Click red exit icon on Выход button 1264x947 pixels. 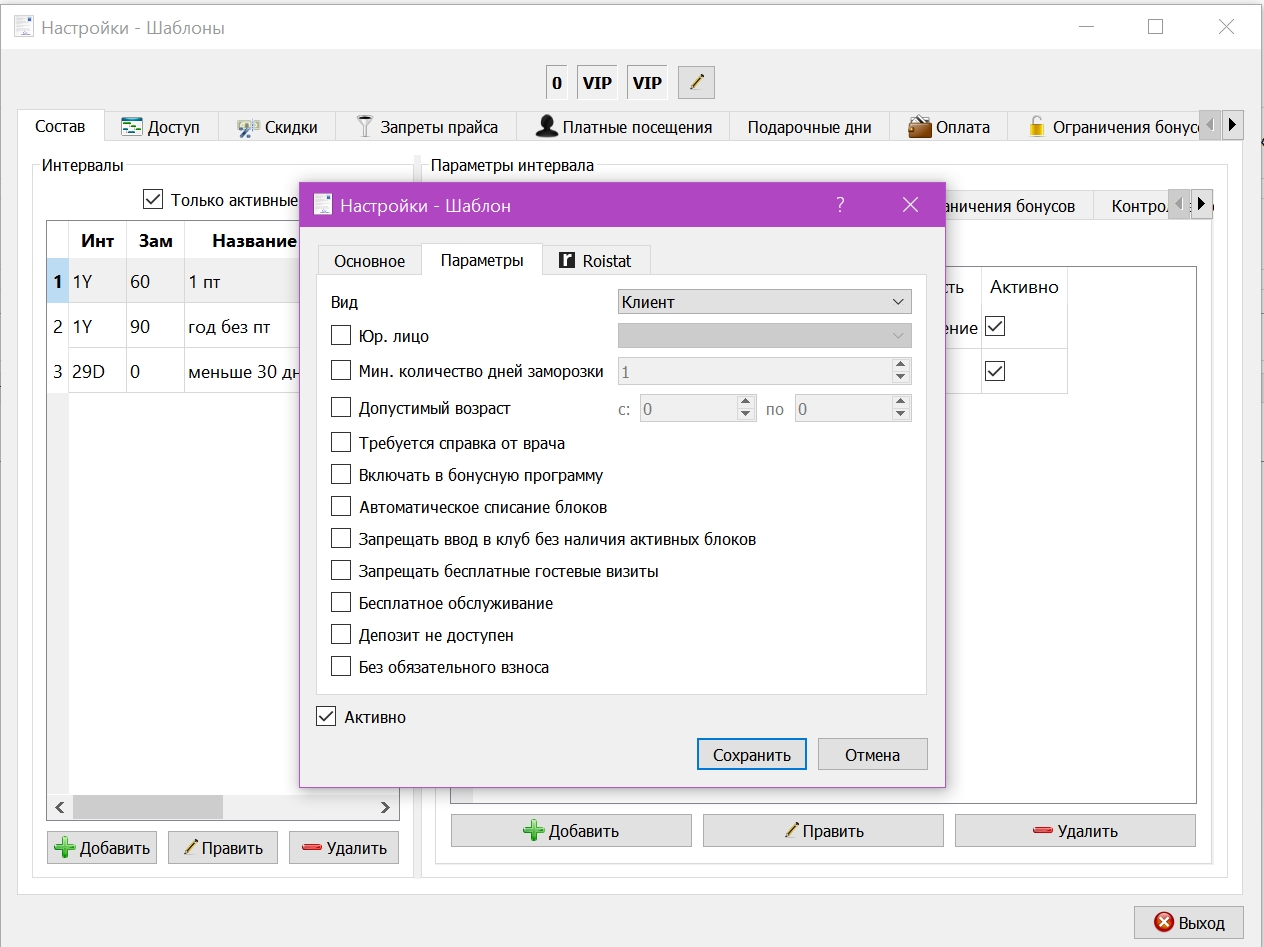1163,922
